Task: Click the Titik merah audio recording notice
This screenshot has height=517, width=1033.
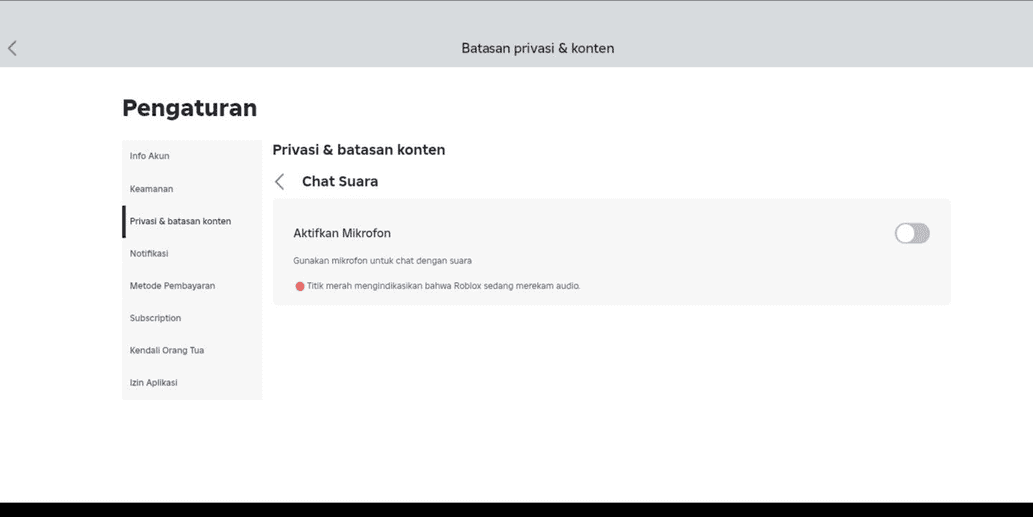Action: pyautogui.click(x=443, y=286)
